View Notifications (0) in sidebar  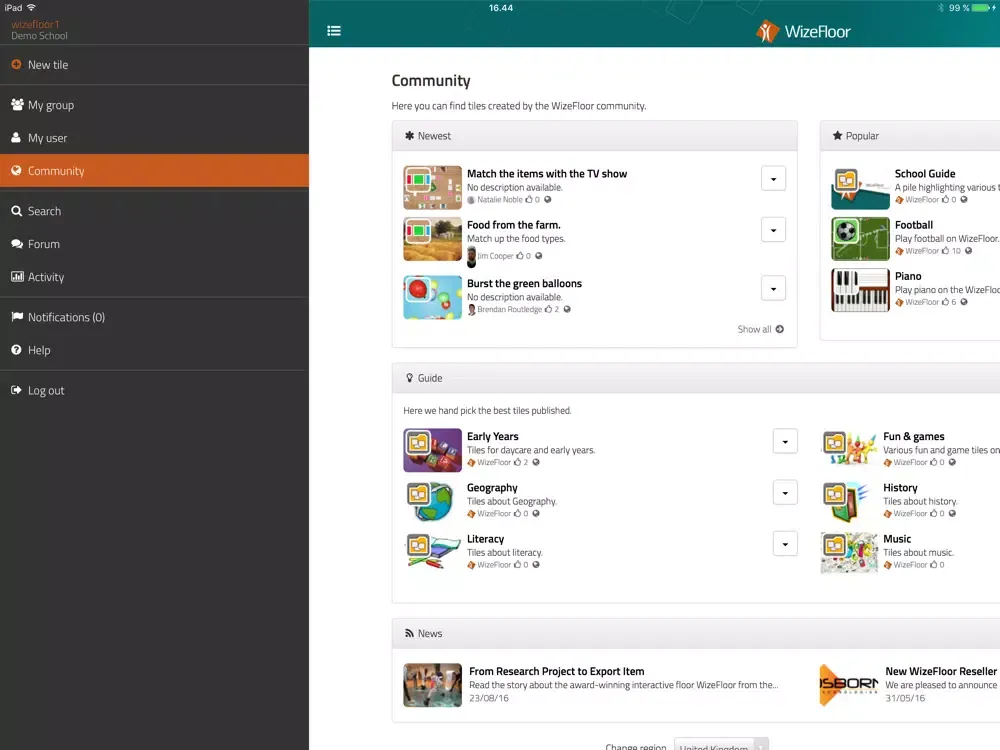point(154,317)
